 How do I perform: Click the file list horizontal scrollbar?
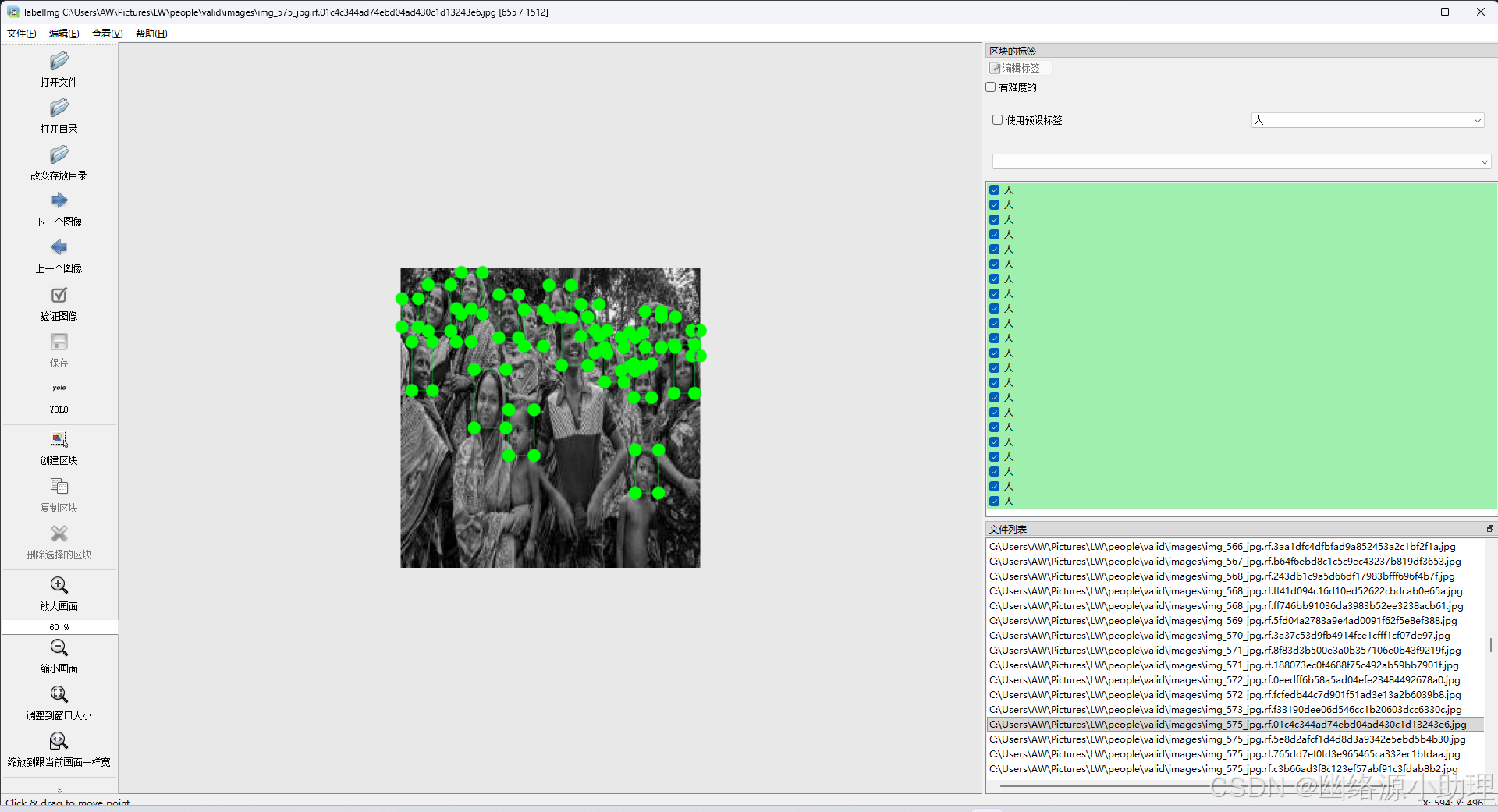point(1235,785)
